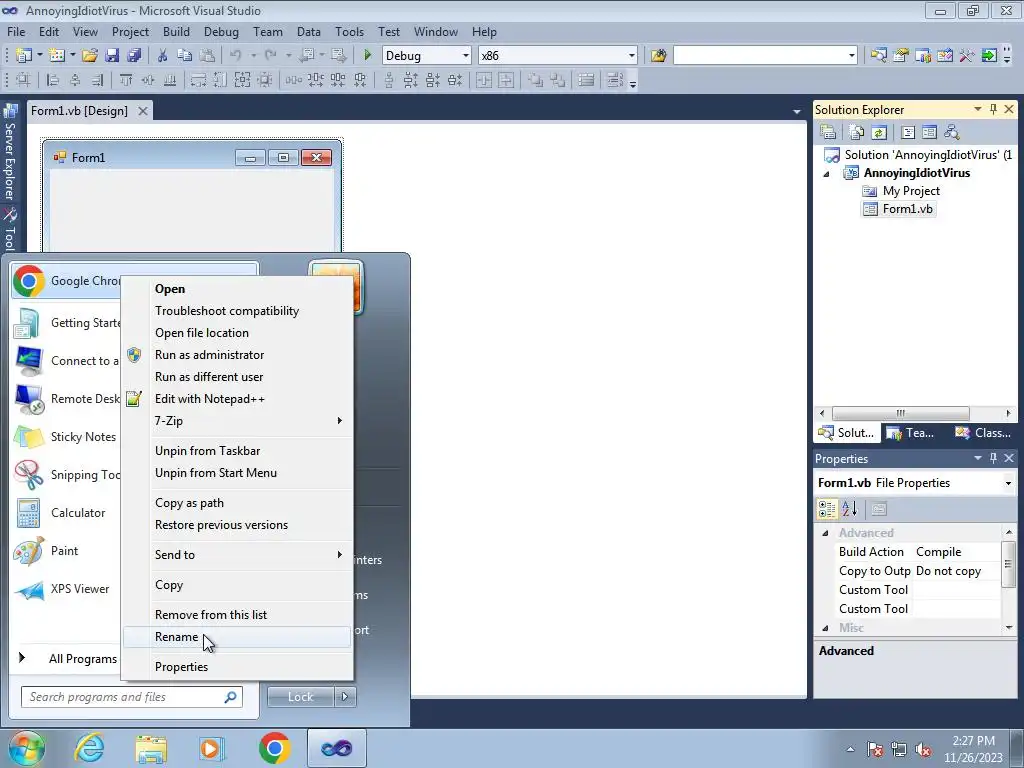
Task: Switch to the Class View panel tab
Action: [984, 433]
